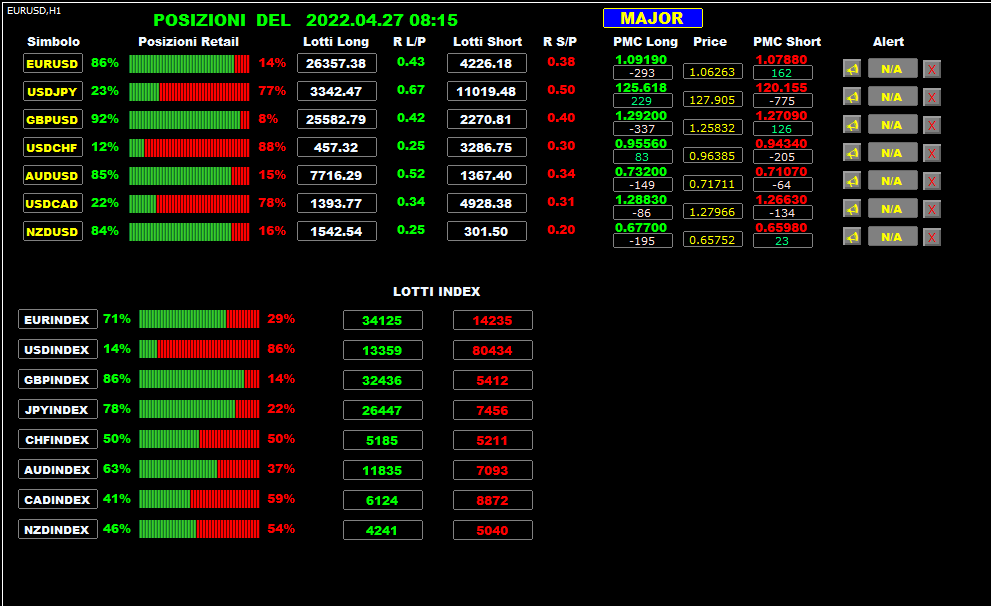Select the AUDUSD symbol button

pos(52,176)
